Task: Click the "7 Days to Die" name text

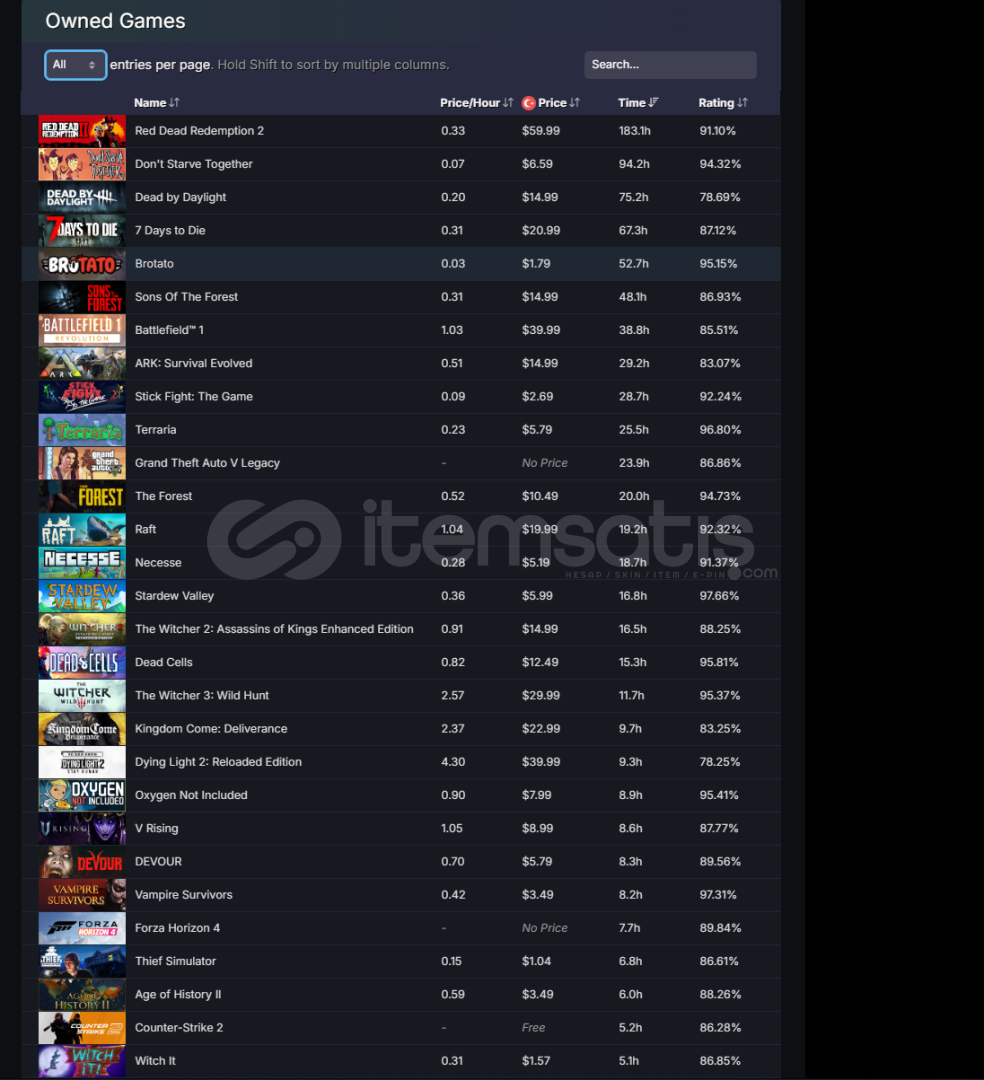Action: [x=170, y=231]
